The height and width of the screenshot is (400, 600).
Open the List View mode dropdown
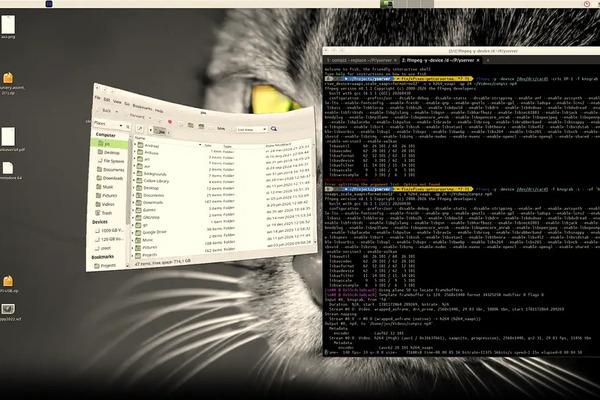251,129
